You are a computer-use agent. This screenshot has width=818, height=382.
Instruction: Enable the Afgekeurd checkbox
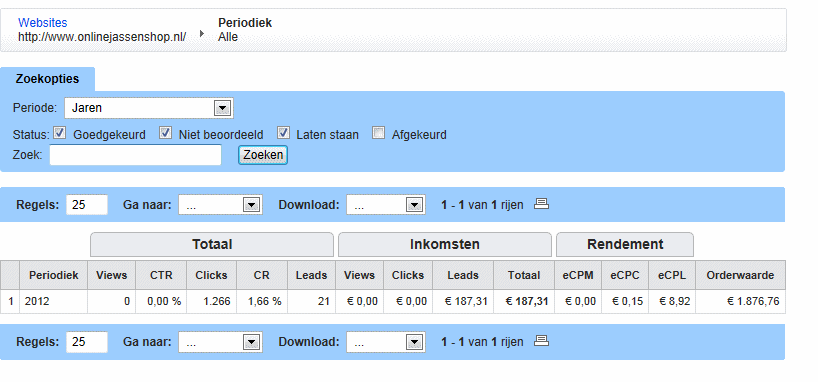pyautogui.click(x=379, y=133)
